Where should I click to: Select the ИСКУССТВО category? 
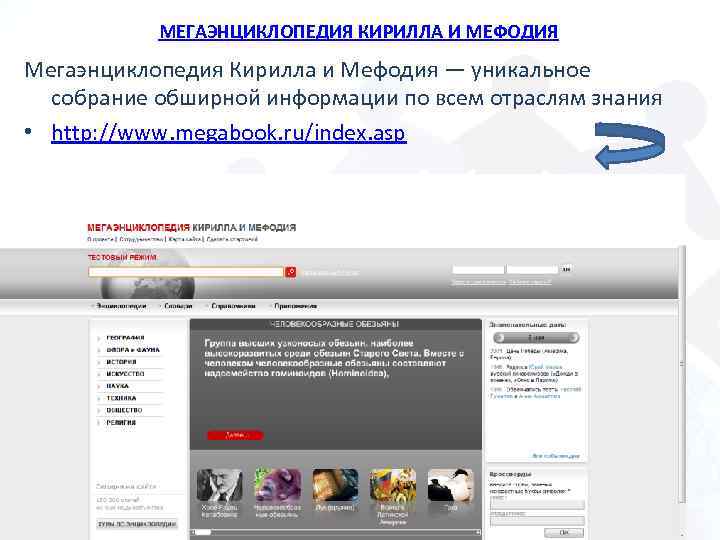click(x=125, y=374)
